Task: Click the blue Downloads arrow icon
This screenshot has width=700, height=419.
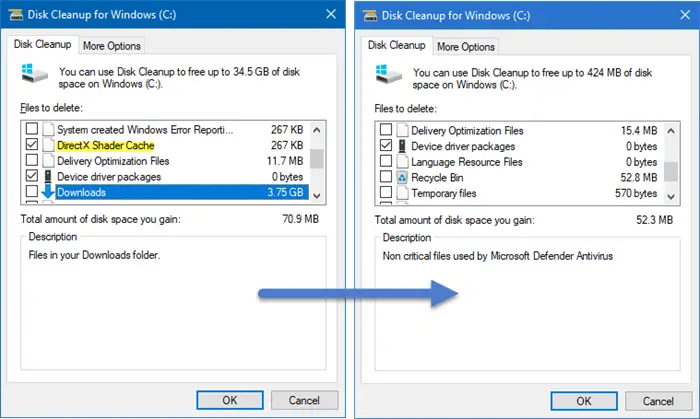Action: (x=48, y=192)
